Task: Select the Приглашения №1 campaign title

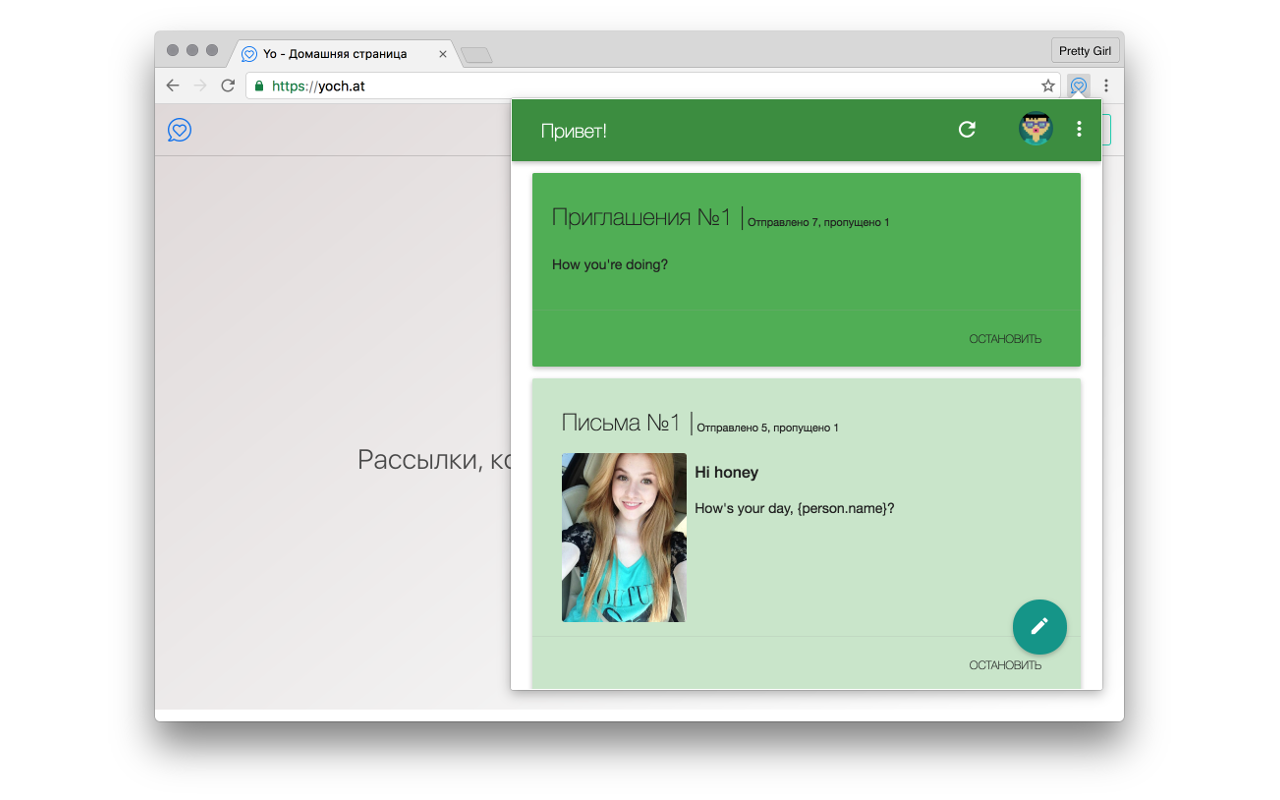Action: coord(641,214)
